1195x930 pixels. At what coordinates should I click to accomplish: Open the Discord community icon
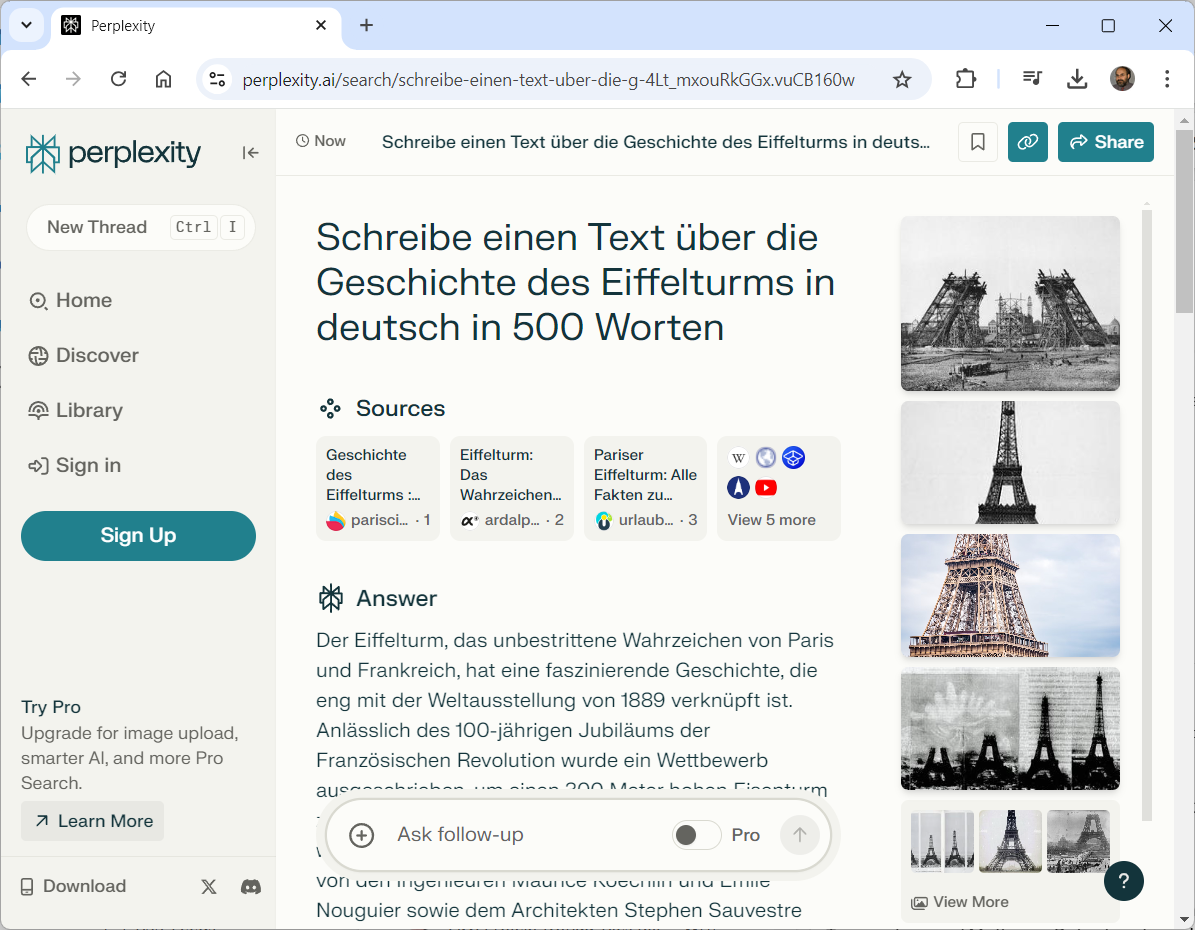[x=251, y=886]
